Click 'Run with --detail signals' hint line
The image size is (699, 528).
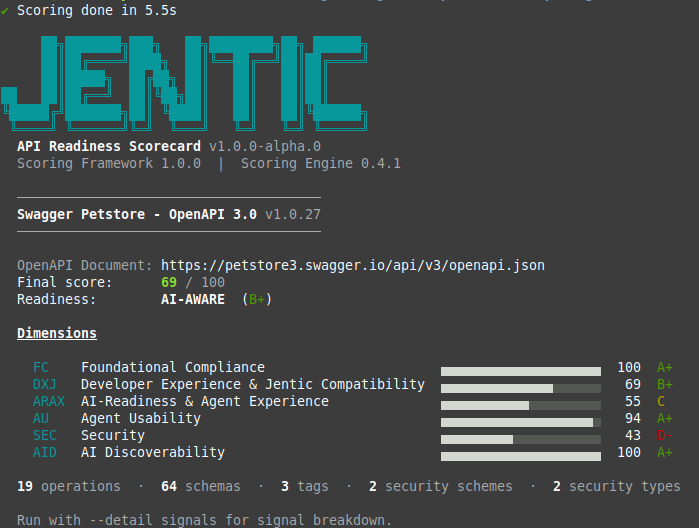pos(204,520)
